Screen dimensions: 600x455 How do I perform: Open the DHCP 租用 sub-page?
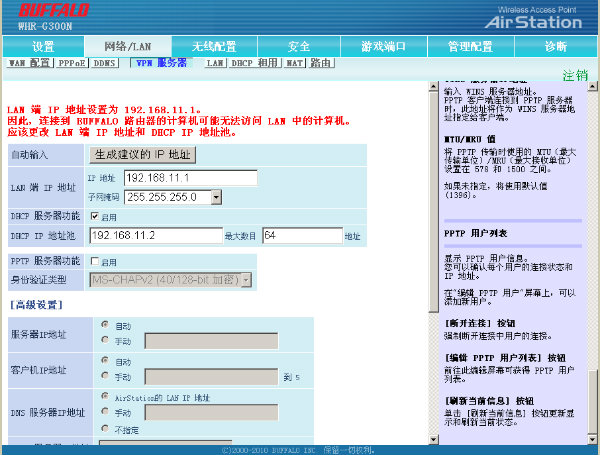(255, 63)
